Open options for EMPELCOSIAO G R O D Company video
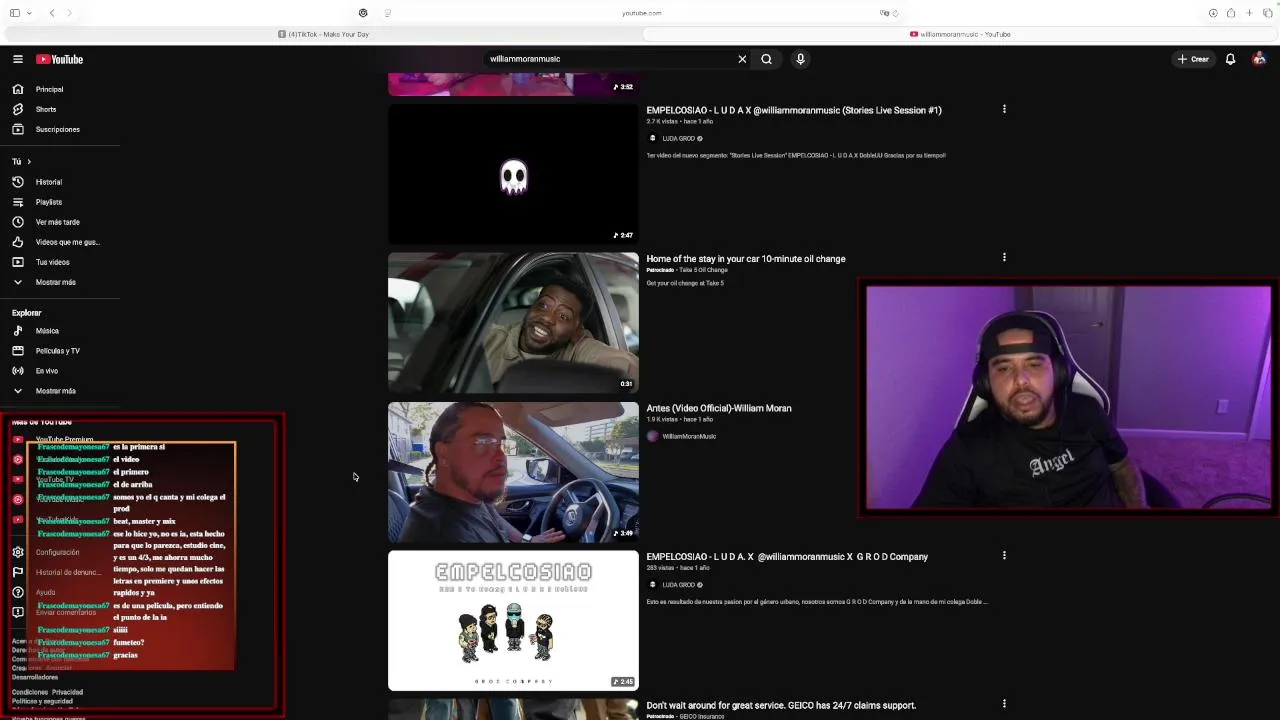This screenshot has width=1280, height=720. pos(1004,555)
